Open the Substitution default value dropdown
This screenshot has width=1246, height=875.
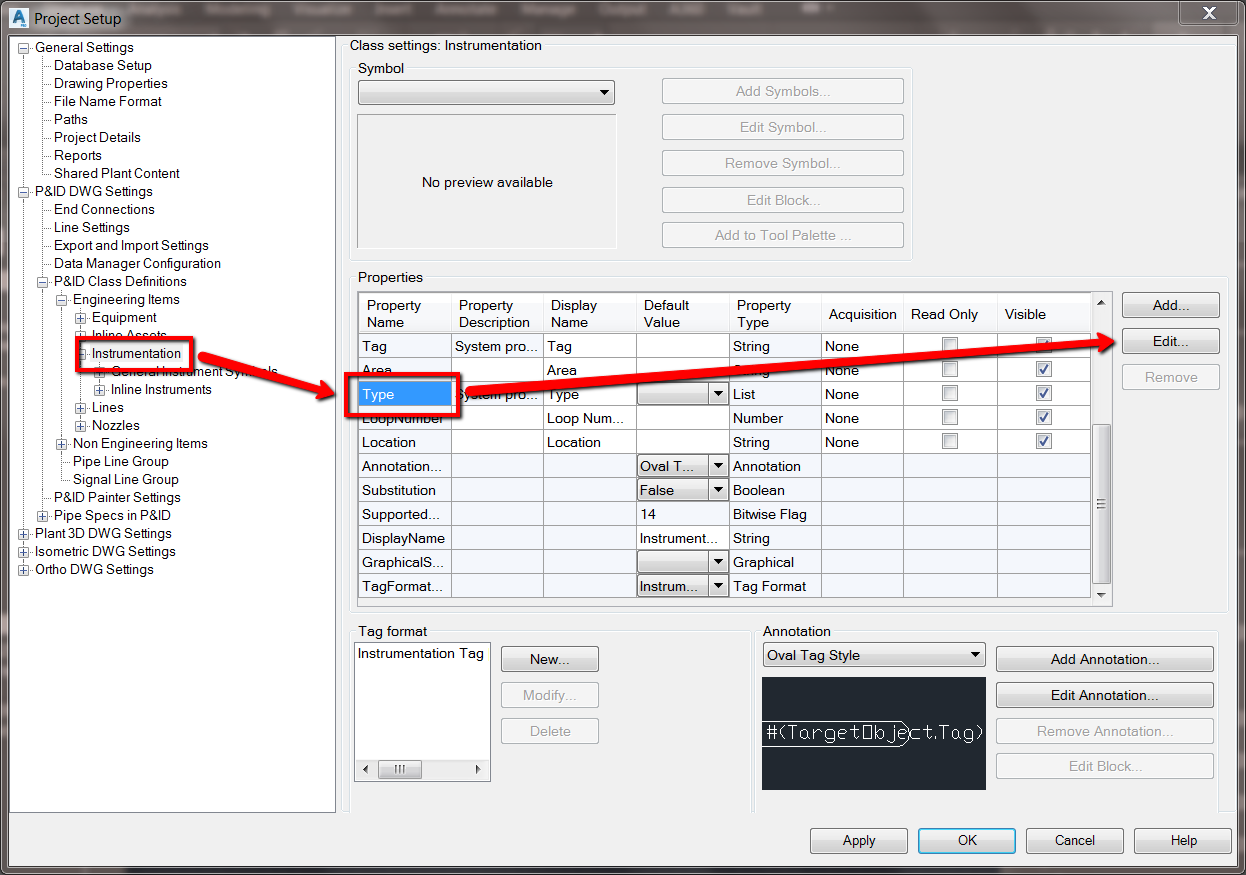tap(718, 489)
